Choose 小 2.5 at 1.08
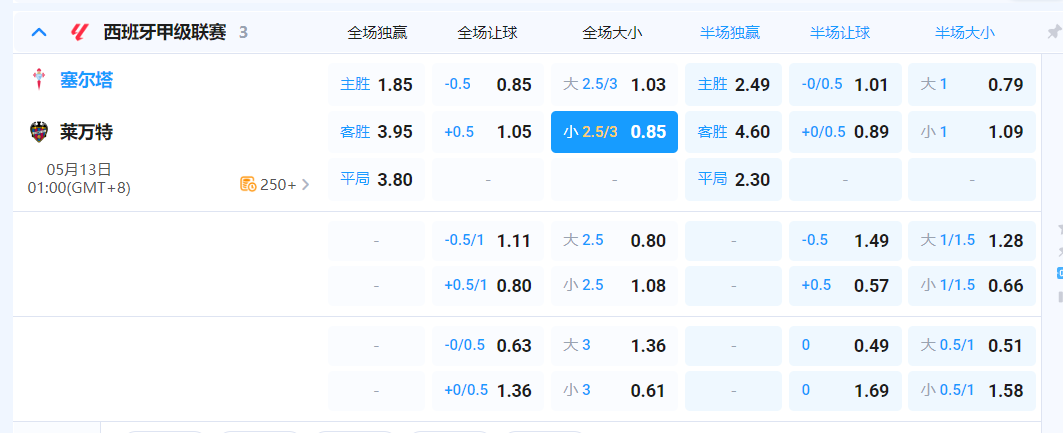Screen dimensions: 1063x433 pos(614,285)
